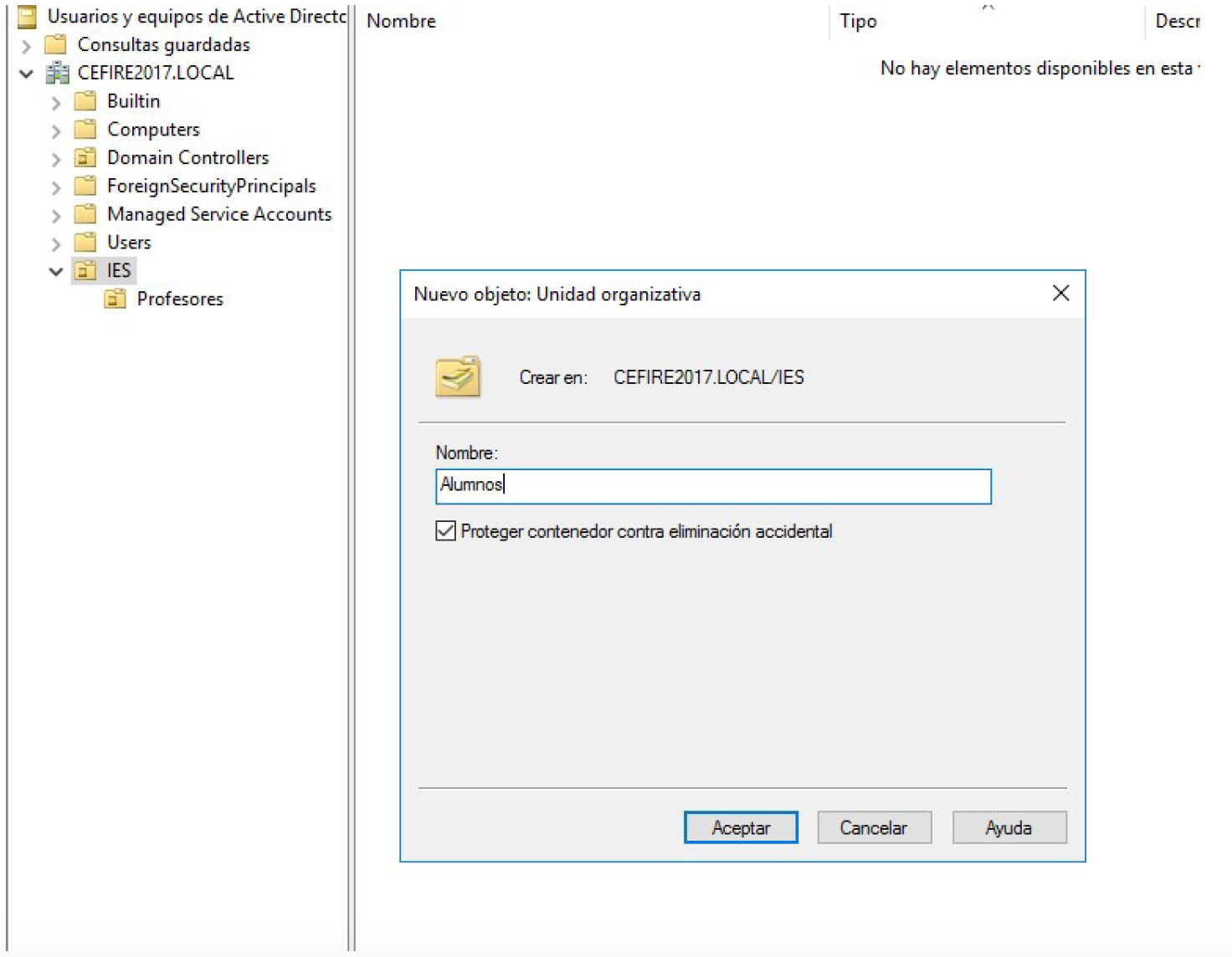Select the Builtin folder icon
This screenshot has width=1232, height=957.
coord(85,101)
